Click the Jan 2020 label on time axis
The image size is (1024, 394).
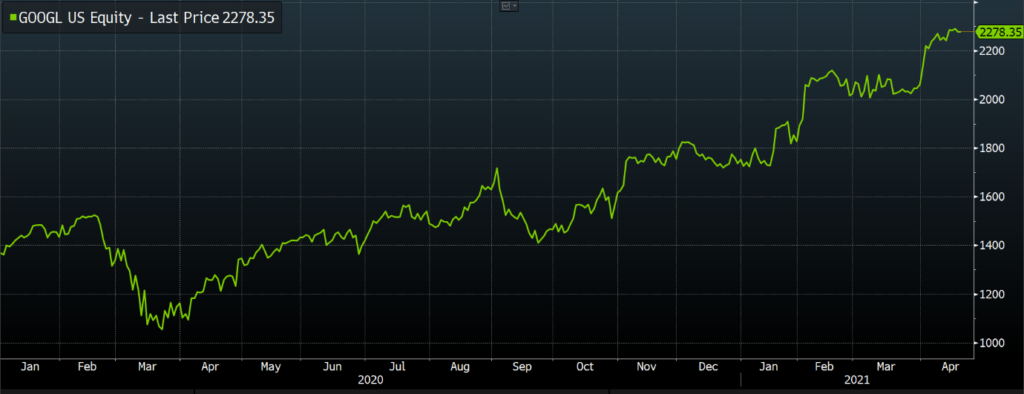[29, 367]
